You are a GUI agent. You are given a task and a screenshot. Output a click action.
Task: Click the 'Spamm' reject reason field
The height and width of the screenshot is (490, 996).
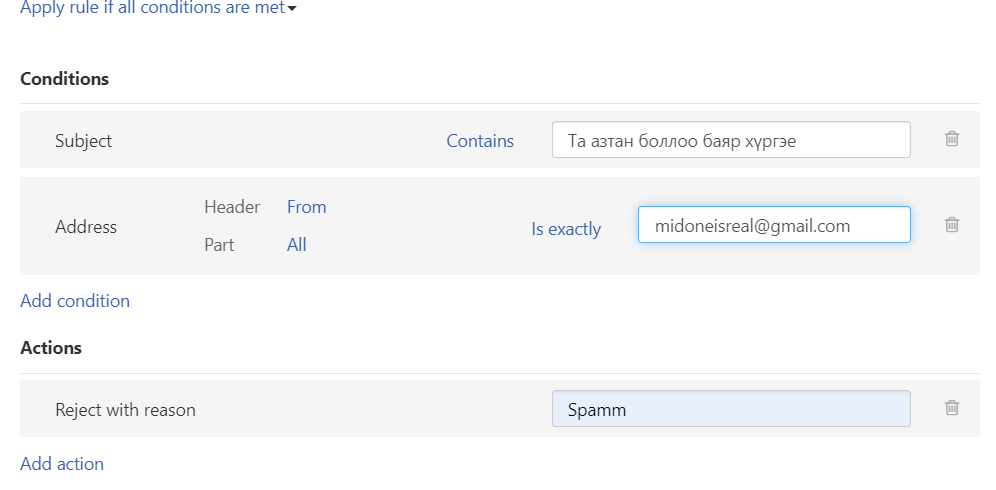click(731, 409)
